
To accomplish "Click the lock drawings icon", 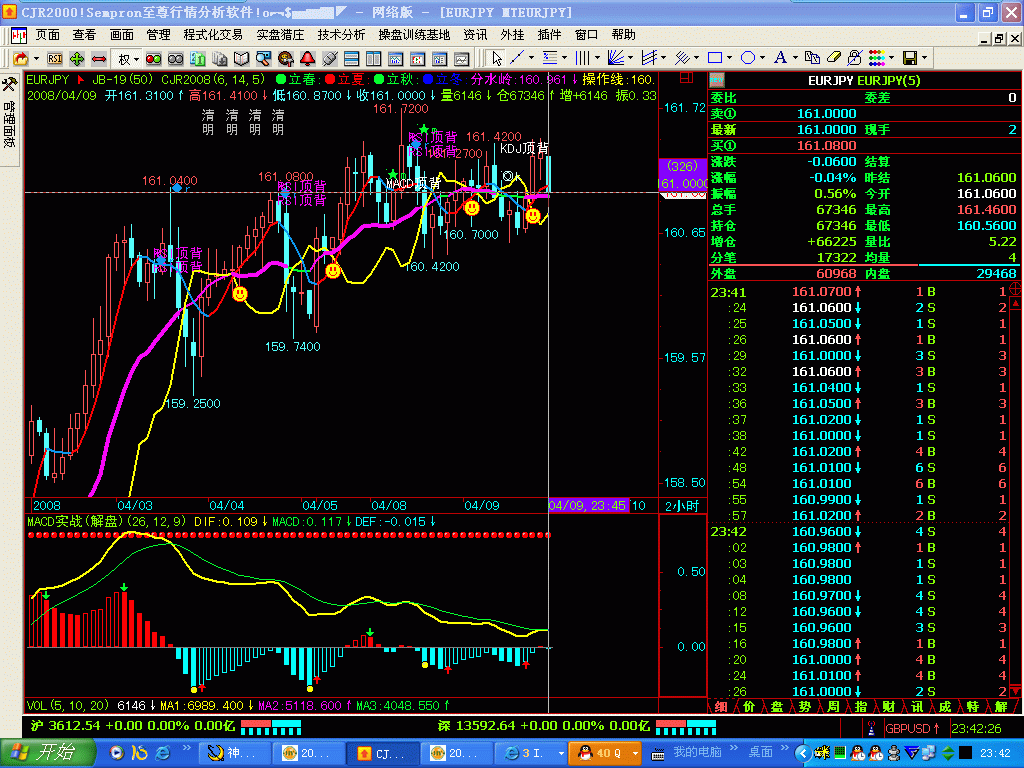I will pos(854,59).
